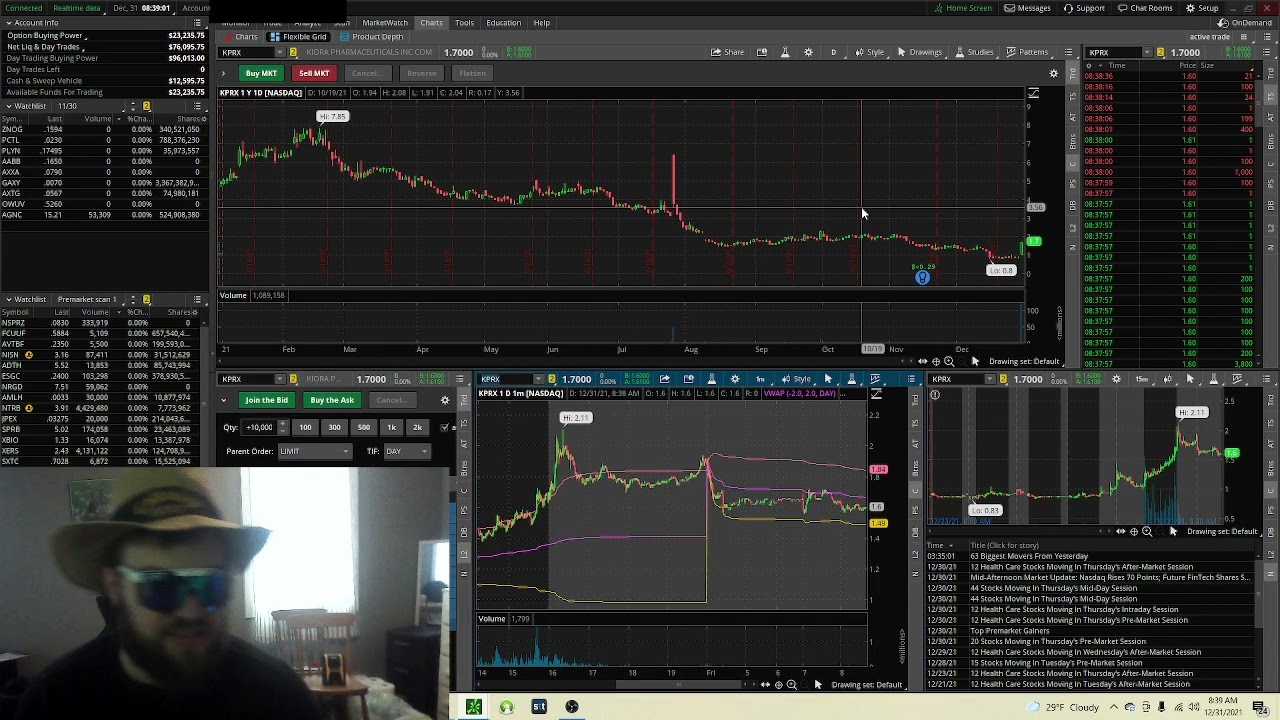Open news 'Top Premarket Gainers'

(1009, 631)
